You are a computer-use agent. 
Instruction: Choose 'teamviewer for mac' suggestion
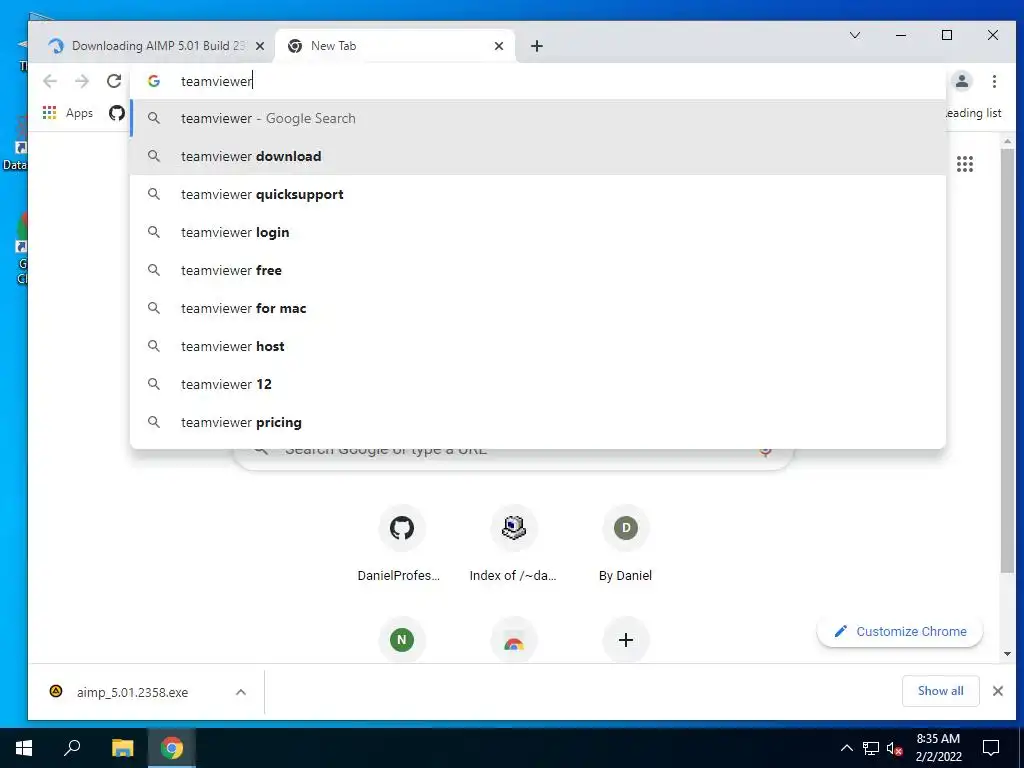[538, 308]
